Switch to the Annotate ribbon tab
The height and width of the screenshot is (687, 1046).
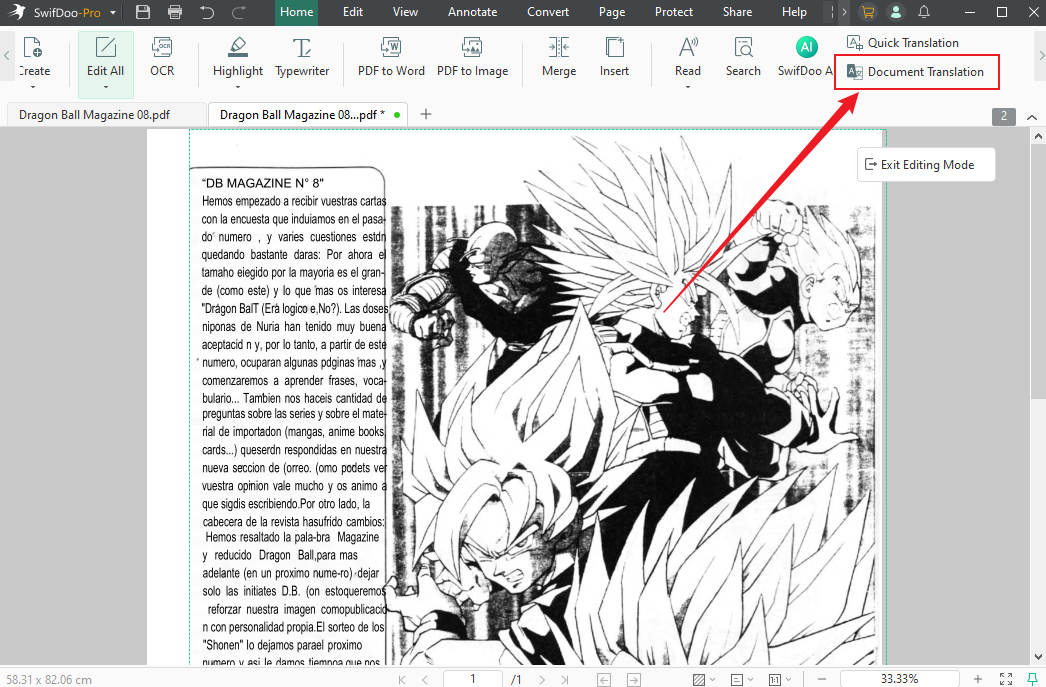[x=472, y=12]
